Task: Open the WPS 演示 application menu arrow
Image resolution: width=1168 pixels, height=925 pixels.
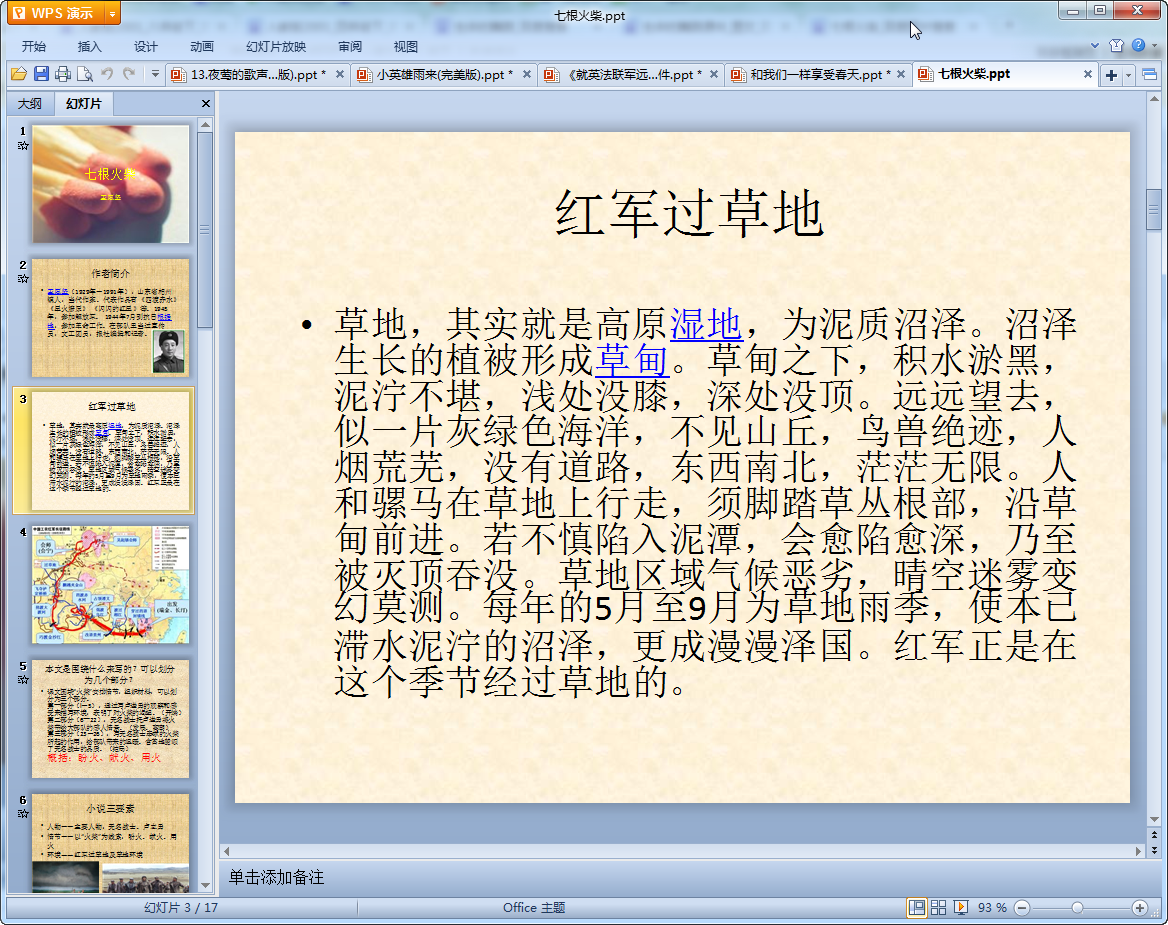Action: click(112, 13)
